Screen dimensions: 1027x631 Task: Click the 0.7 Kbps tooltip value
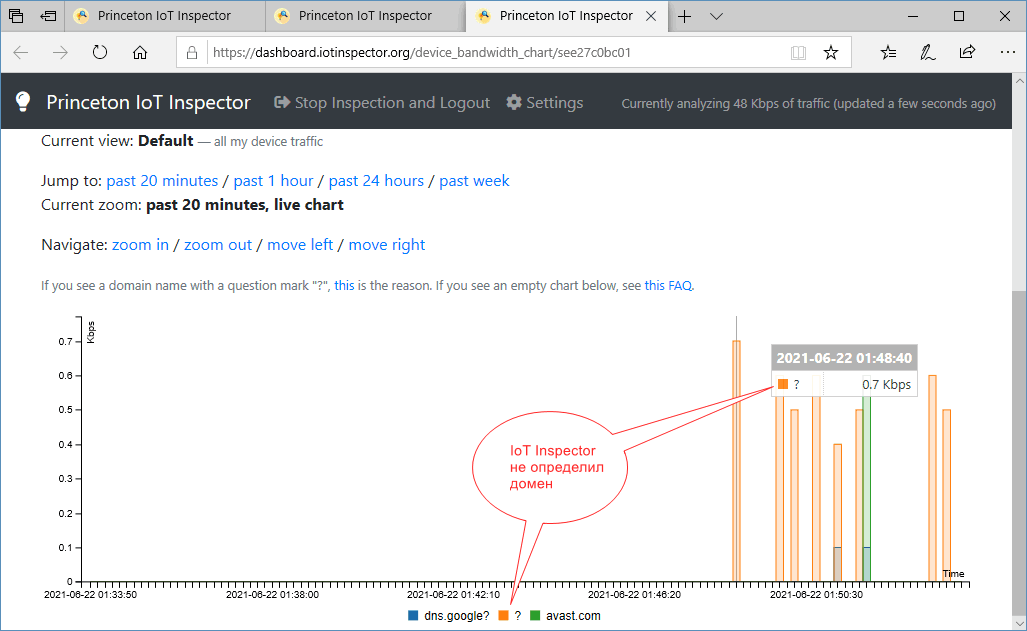[x=886, y=385]
